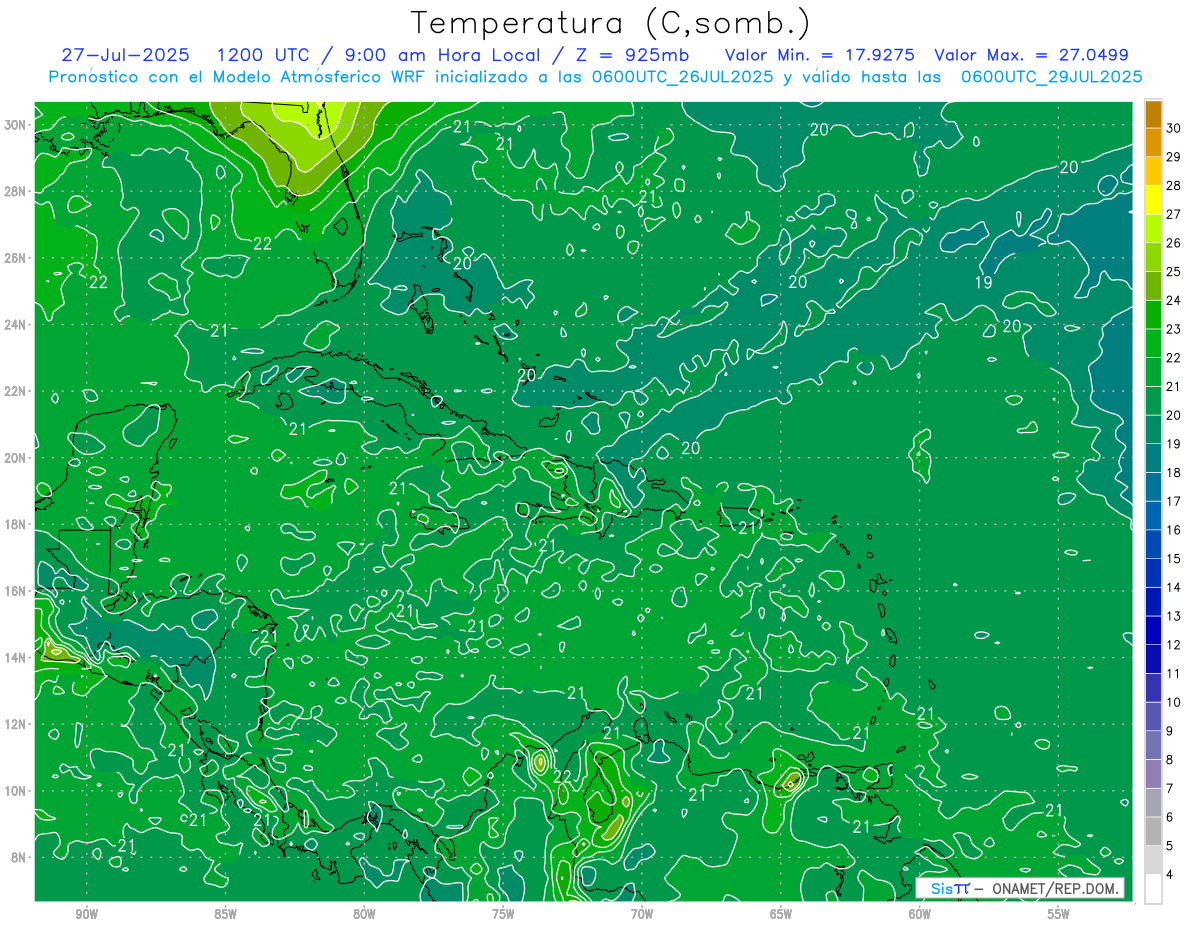Click the "75W" longitude label
This screenshot has width=1200, height=927.
tap(503, 914)
